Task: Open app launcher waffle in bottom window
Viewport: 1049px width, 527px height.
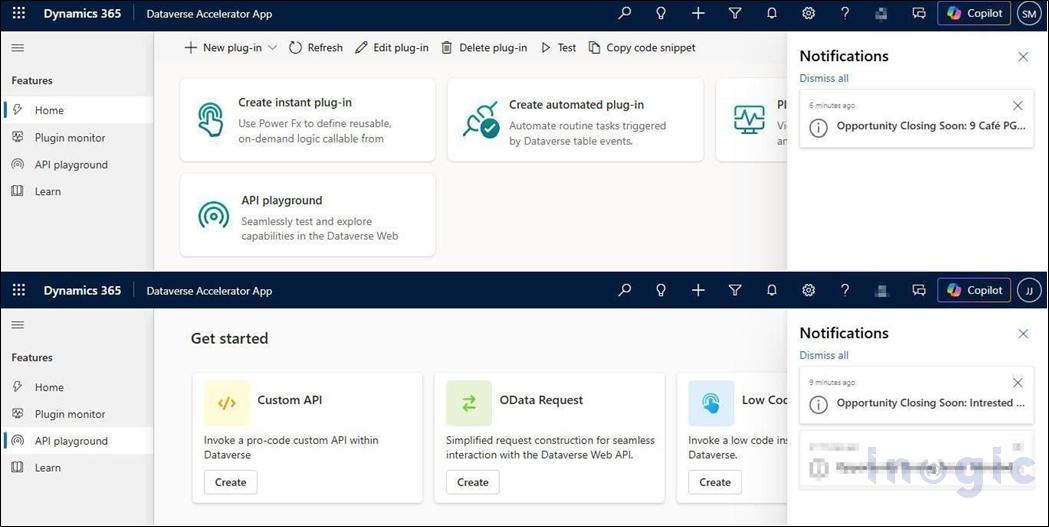Action: click(x=19, y=290)
